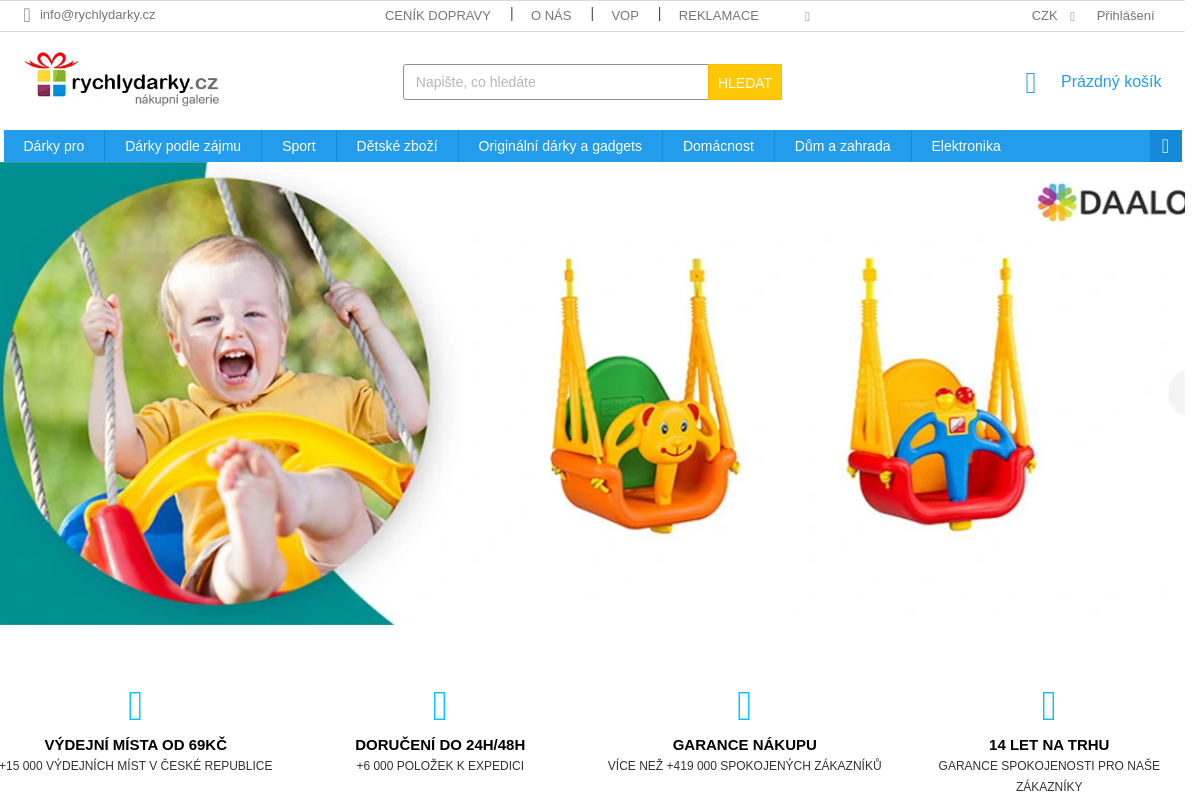Open the Ceník dopravy link
The image size is (1200, 800).
pos(438,15)
